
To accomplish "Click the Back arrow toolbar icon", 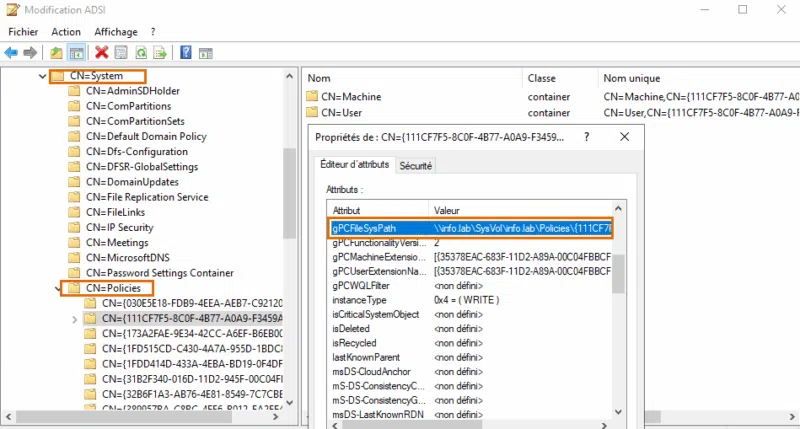I will pyautogui.click(x=11, y=52).
